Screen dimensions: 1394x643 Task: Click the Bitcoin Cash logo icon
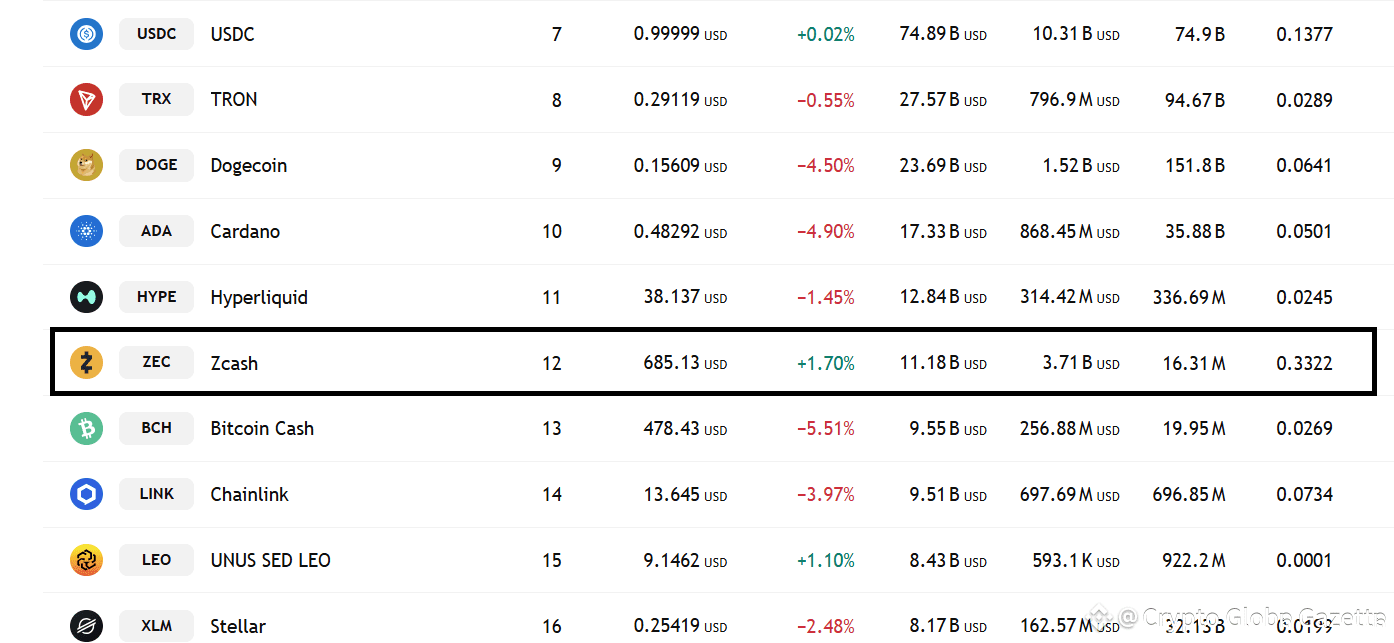86,428
